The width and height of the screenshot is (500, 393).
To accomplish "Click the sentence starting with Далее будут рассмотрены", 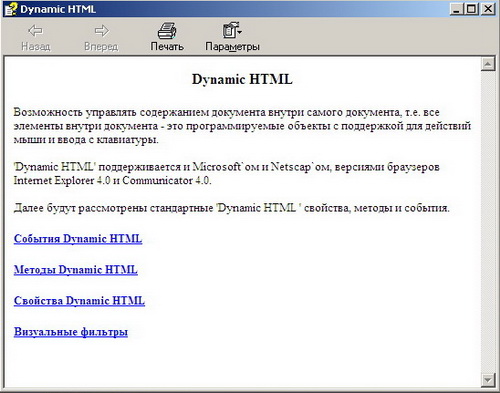I will pyautogui.click(x=232, y=208).
